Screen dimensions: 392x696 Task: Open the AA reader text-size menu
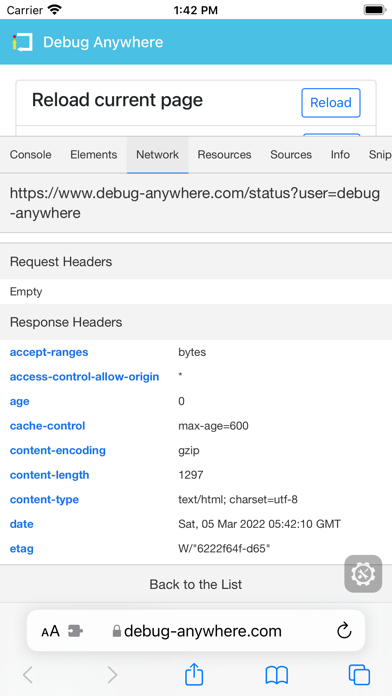click(x=50, y=631)
